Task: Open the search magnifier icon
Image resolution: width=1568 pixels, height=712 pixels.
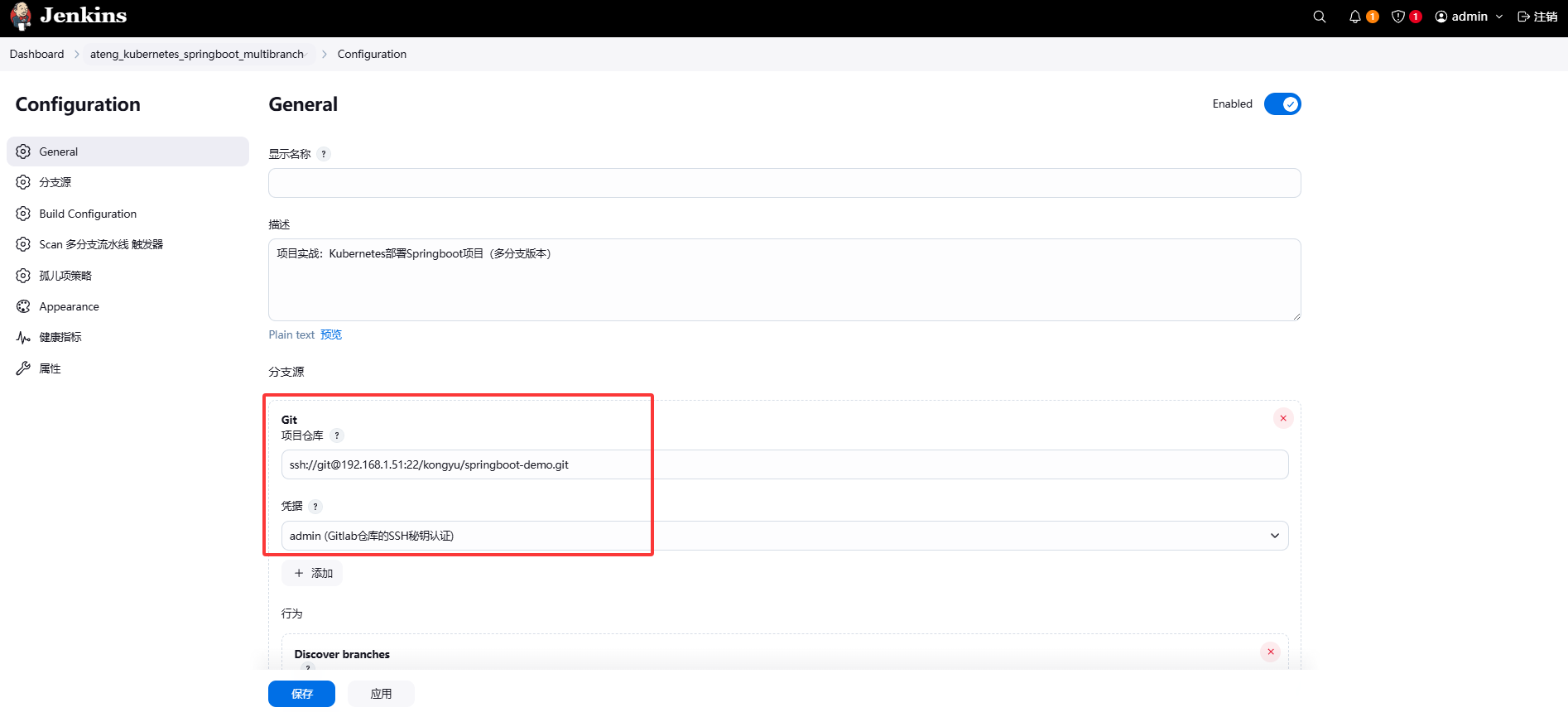Action: pyautogui.click(x=1319, y=17)
